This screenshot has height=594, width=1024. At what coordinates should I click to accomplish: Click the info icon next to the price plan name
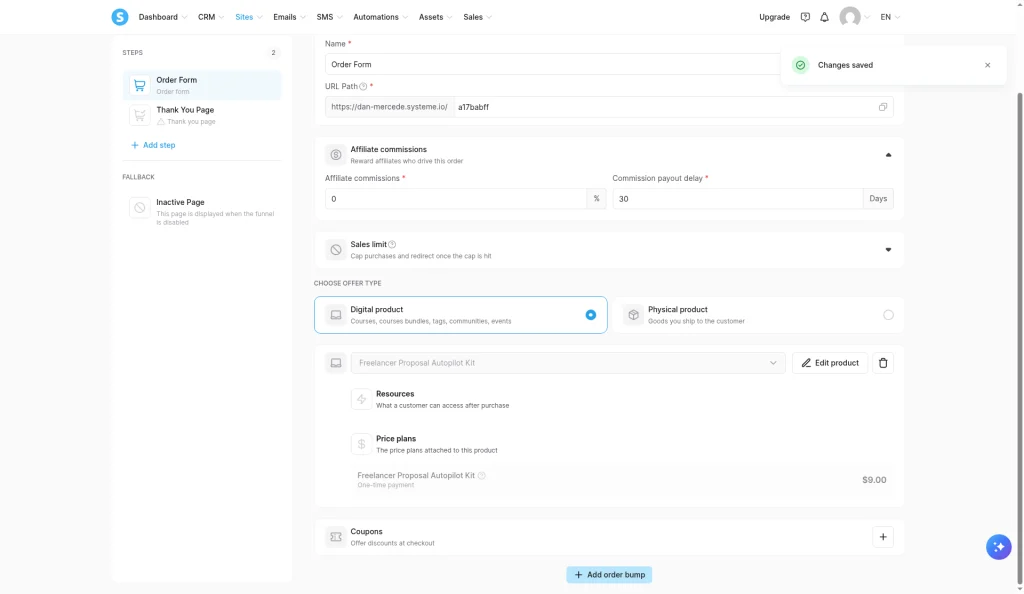click(x=481, y=475)
